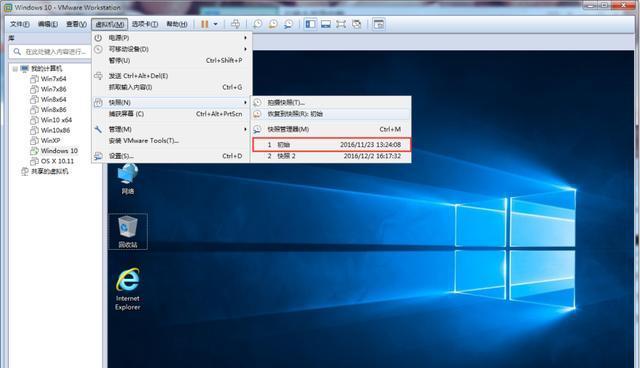Choose 快照管理器(M) menu entry
This screenshot has height=368, width=640.
[x=331, y=129]
